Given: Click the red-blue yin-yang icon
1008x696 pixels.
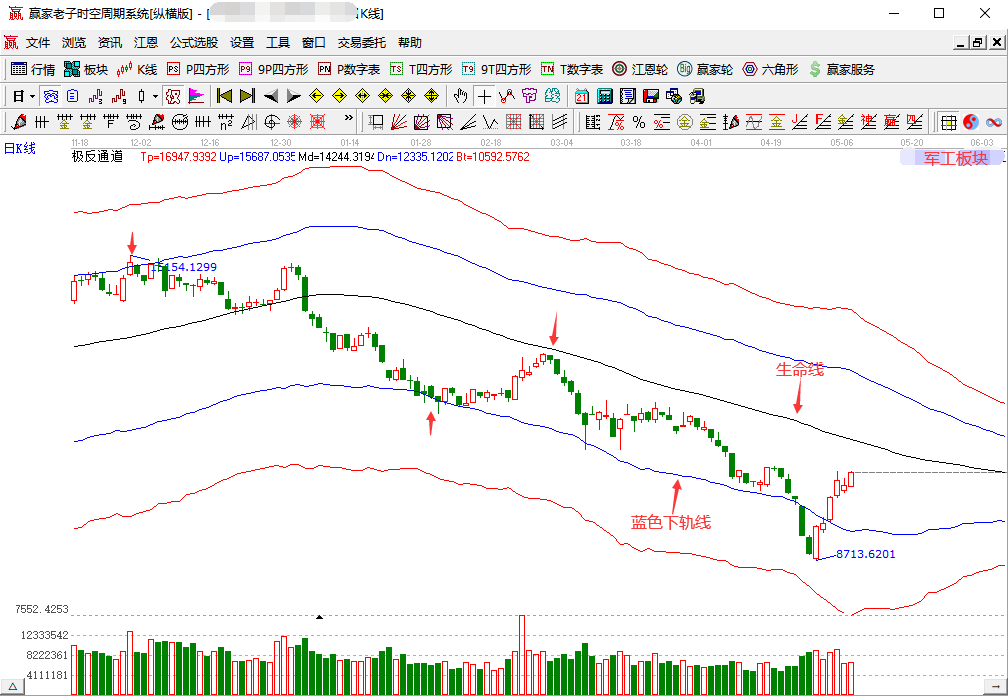Looking at the screenshot, I should (x=971, y=121).
